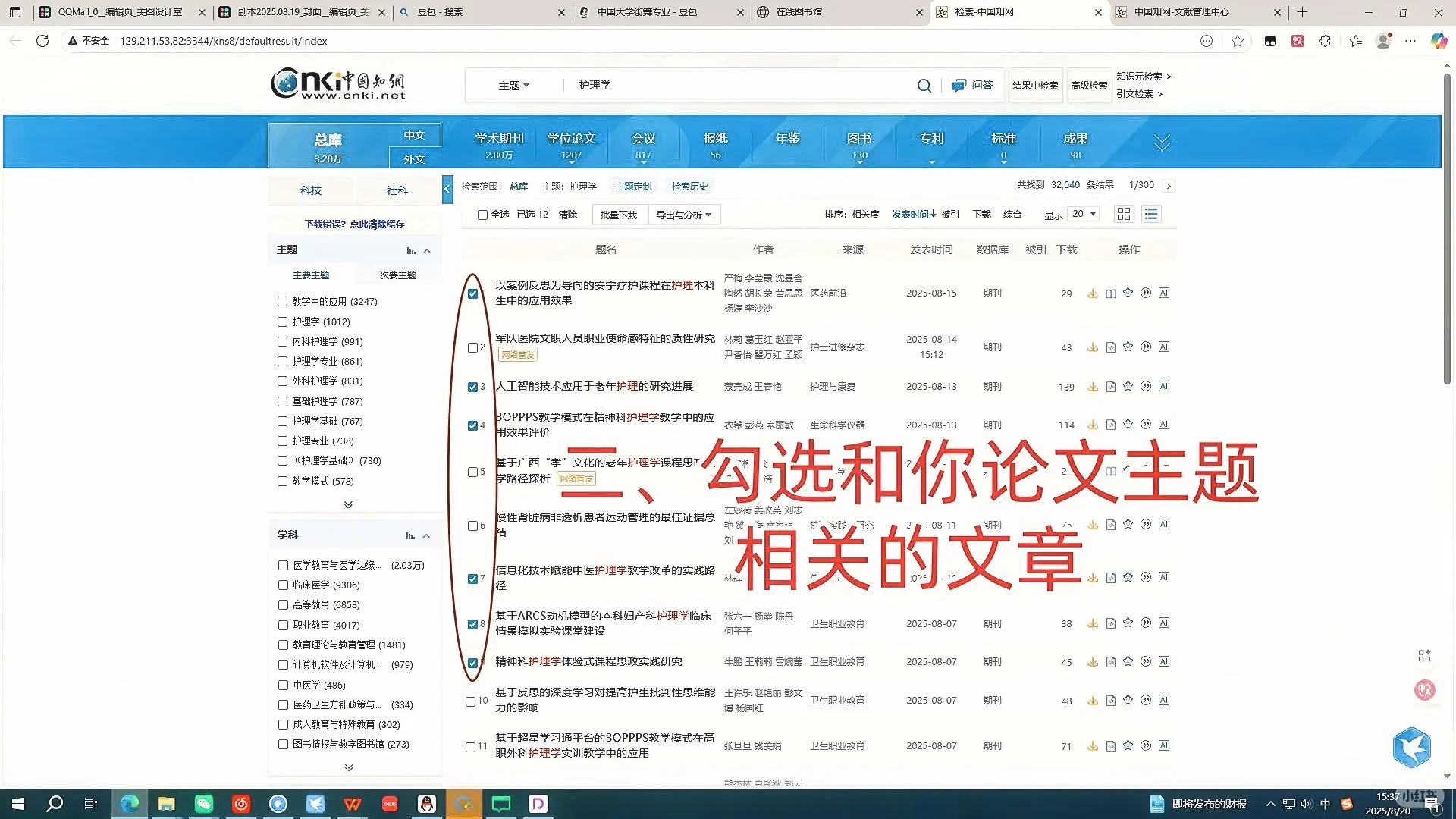Viewport: 1456px width, 819px height.
Task: Enable the 教学中的应用 (3247) topic filter
Action: (282, 301)
